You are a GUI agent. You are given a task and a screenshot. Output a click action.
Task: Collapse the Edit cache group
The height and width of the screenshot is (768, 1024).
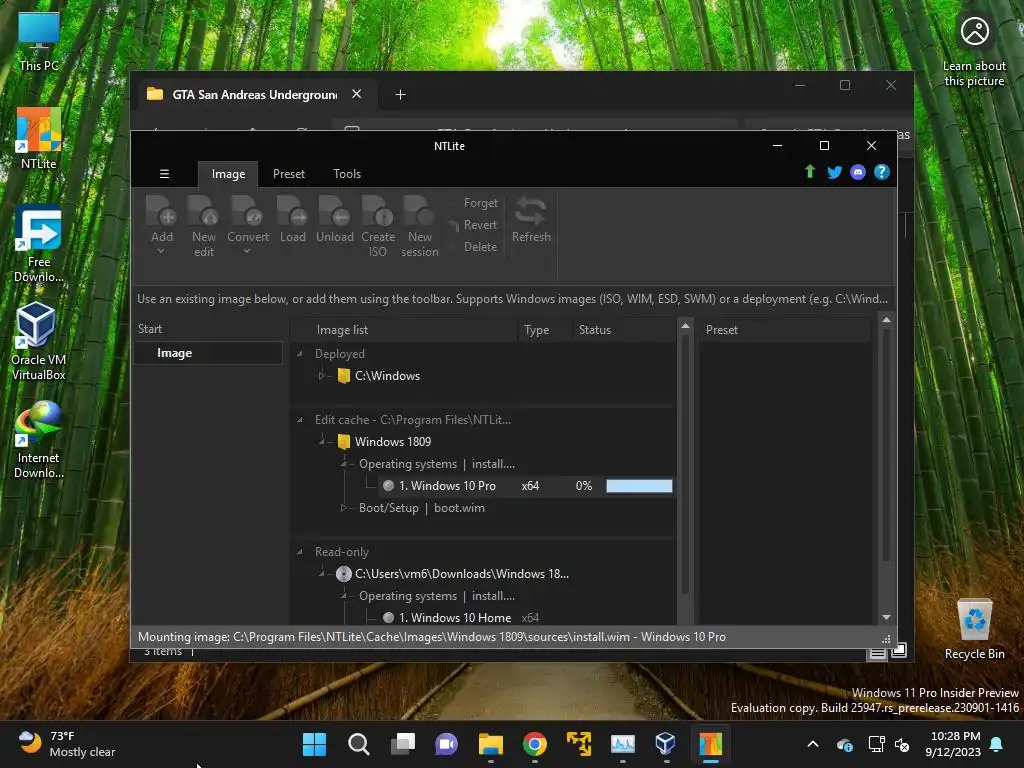(x=300, y=420)
